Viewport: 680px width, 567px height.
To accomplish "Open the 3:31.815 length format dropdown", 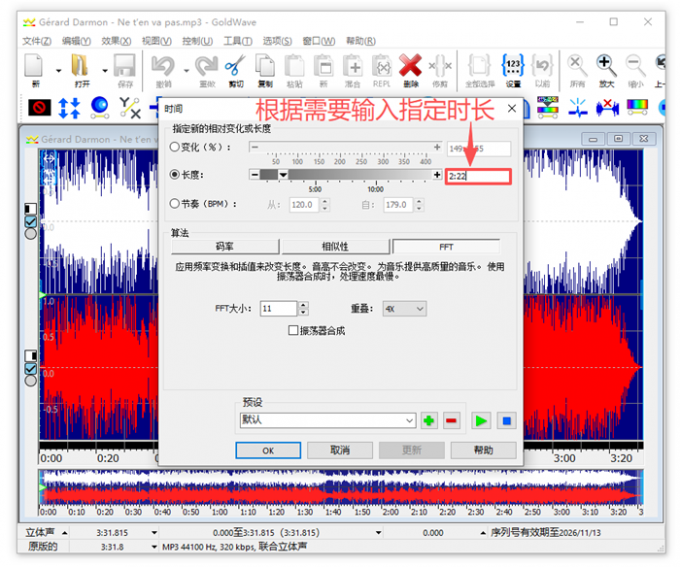I will [154, 533].
